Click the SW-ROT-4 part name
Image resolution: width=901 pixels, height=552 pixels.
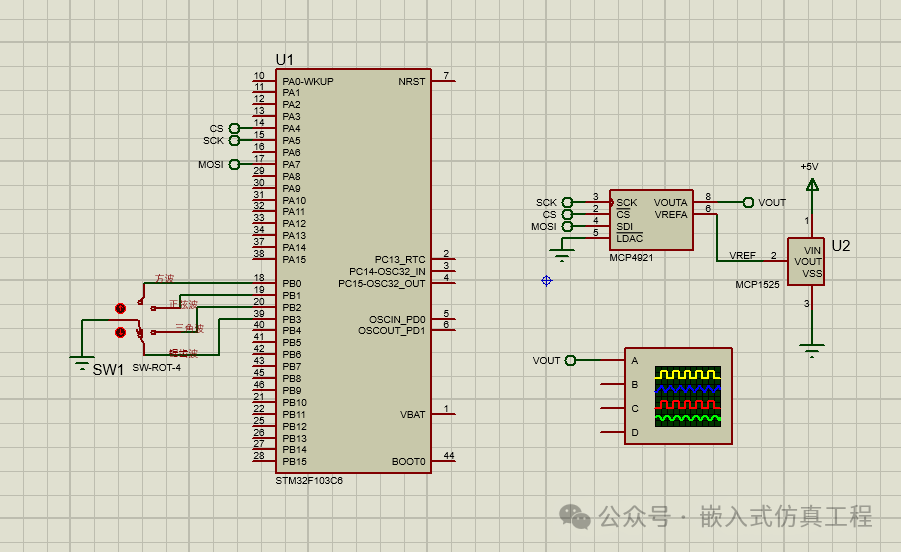(156, 368)
